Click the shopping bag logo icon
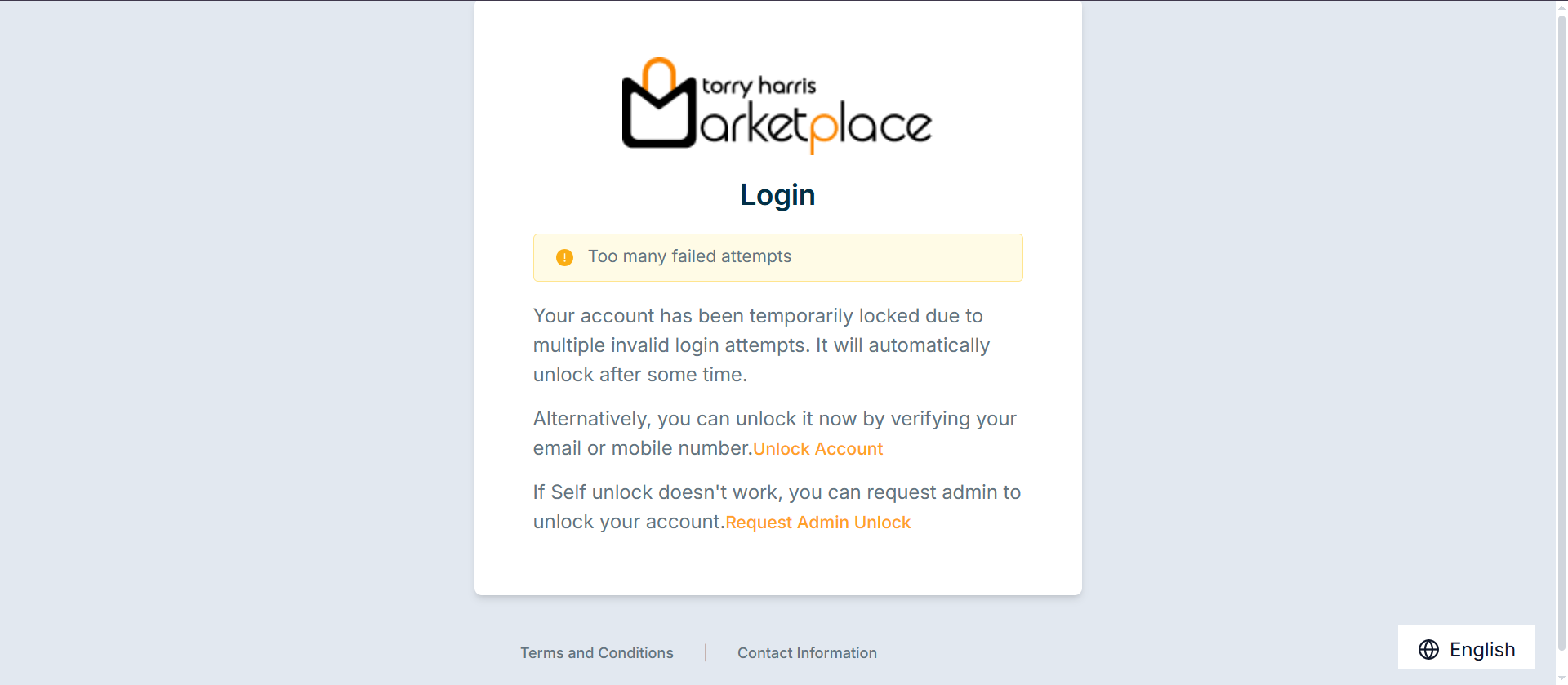 [659, 106]
